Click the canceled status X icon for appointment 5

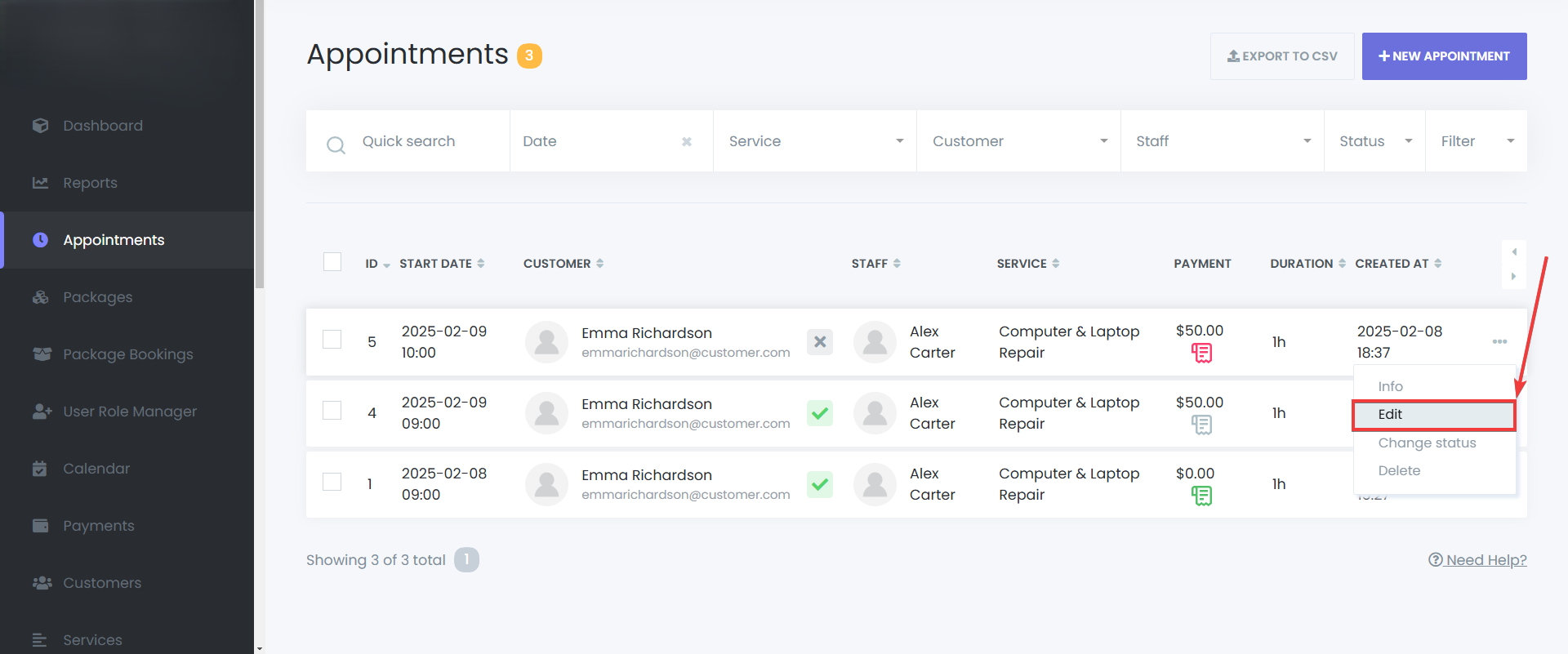point(820,342)
